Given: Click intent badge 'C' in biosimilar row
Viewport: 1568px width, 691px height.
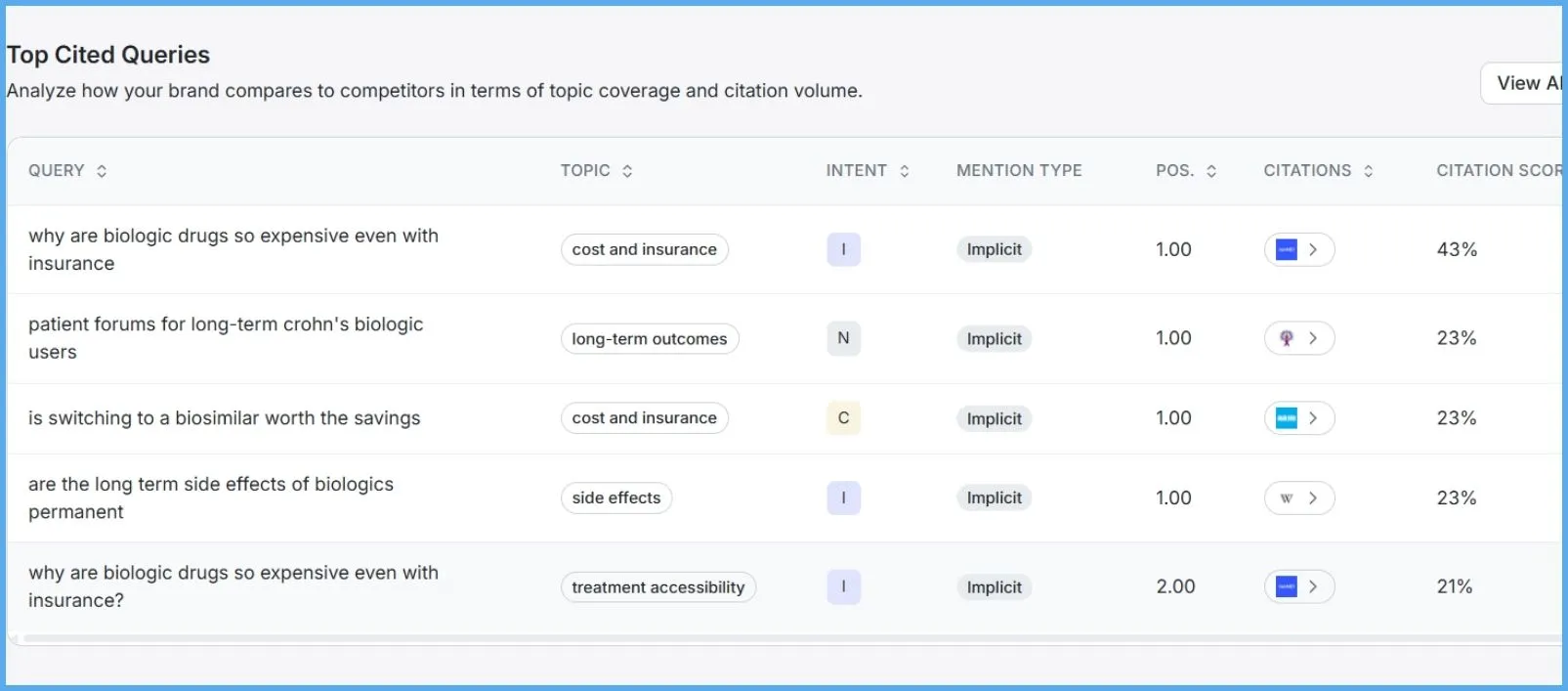Looking at the screenshot, I should click(x=843, y=418).
